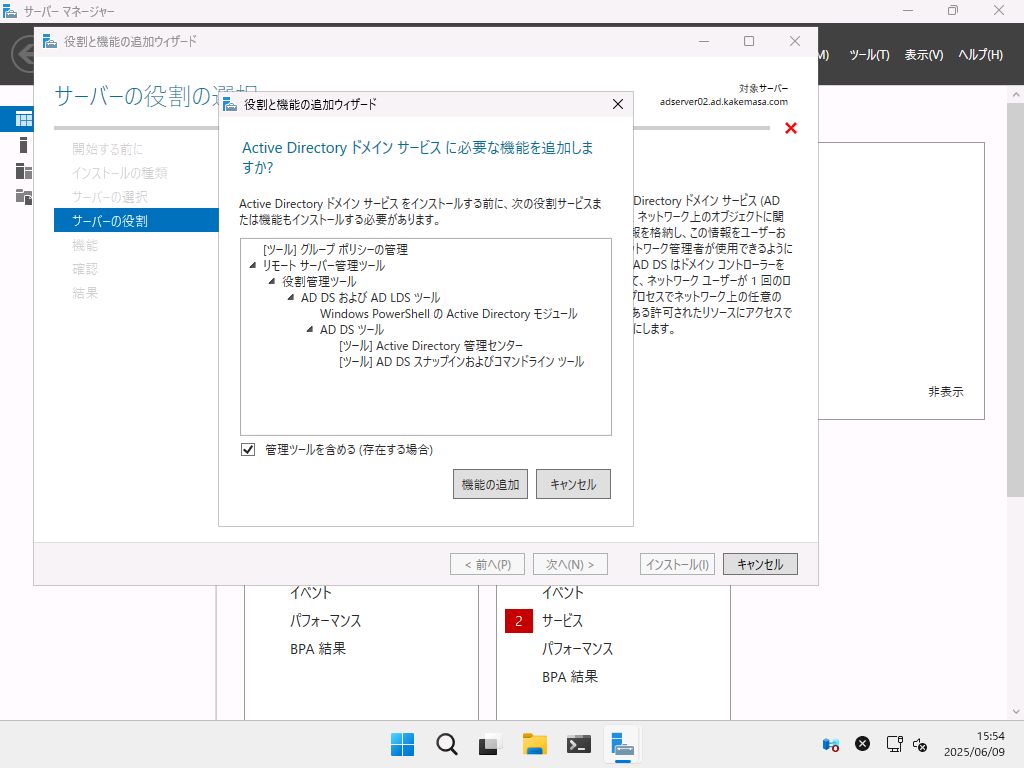Image resolution: width=1024 pixels, height=768 pixels.
Task: Close the inner 役割と機能の追加ウィザード dialog
Action: pyautogui.click(x=618, y=104)
